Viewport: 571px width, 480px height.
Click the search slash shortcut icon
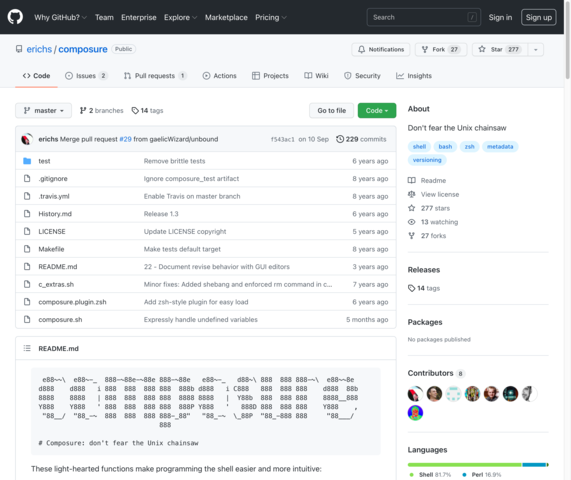coord(472,17)
